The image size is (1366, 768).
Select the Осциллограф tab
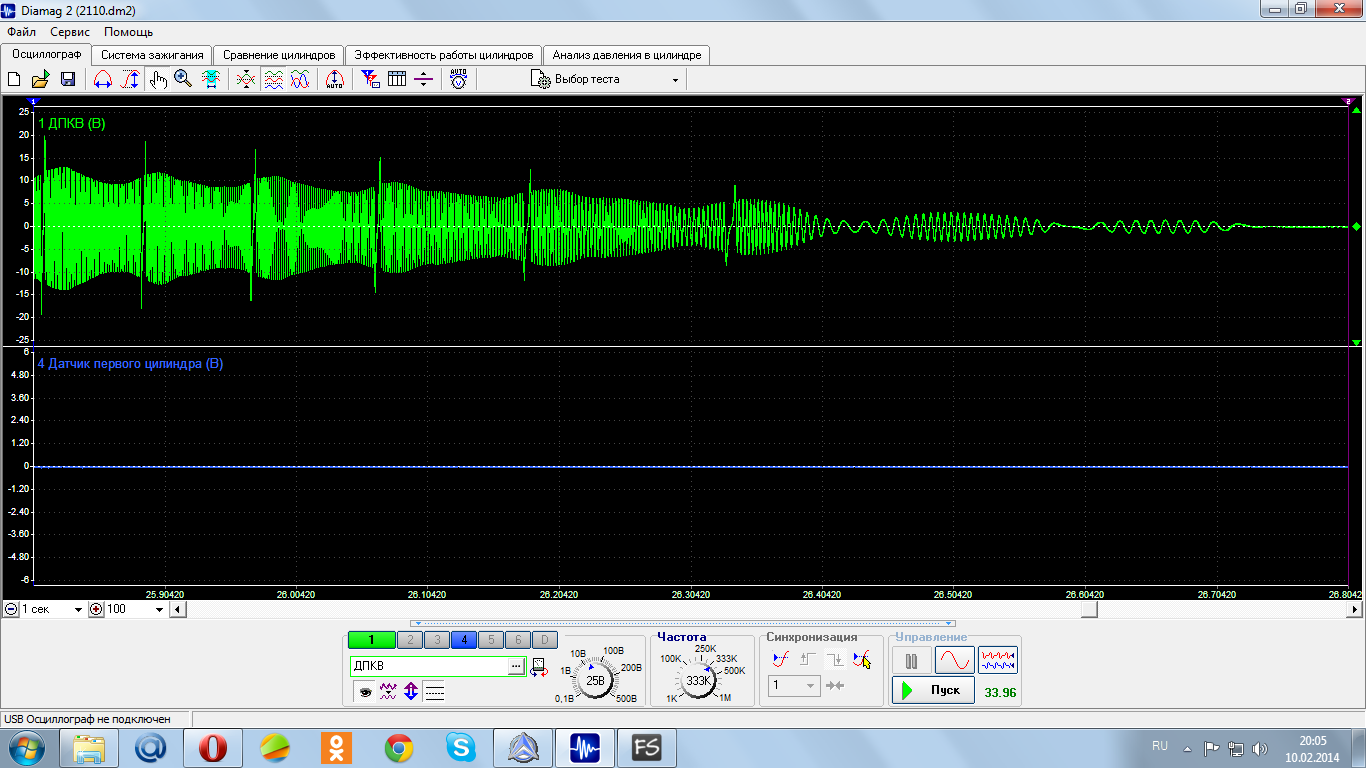[x=46, y=54]
